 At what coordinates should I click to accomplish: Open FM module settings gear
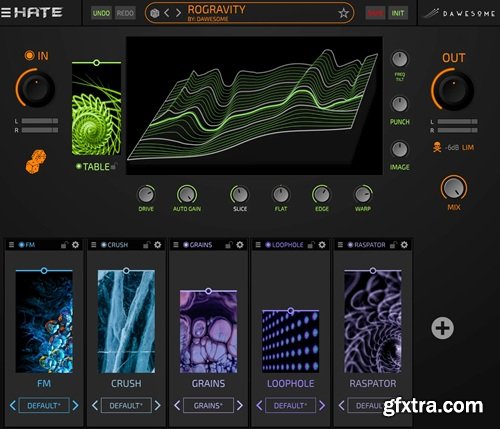click(x=76, y=245)
